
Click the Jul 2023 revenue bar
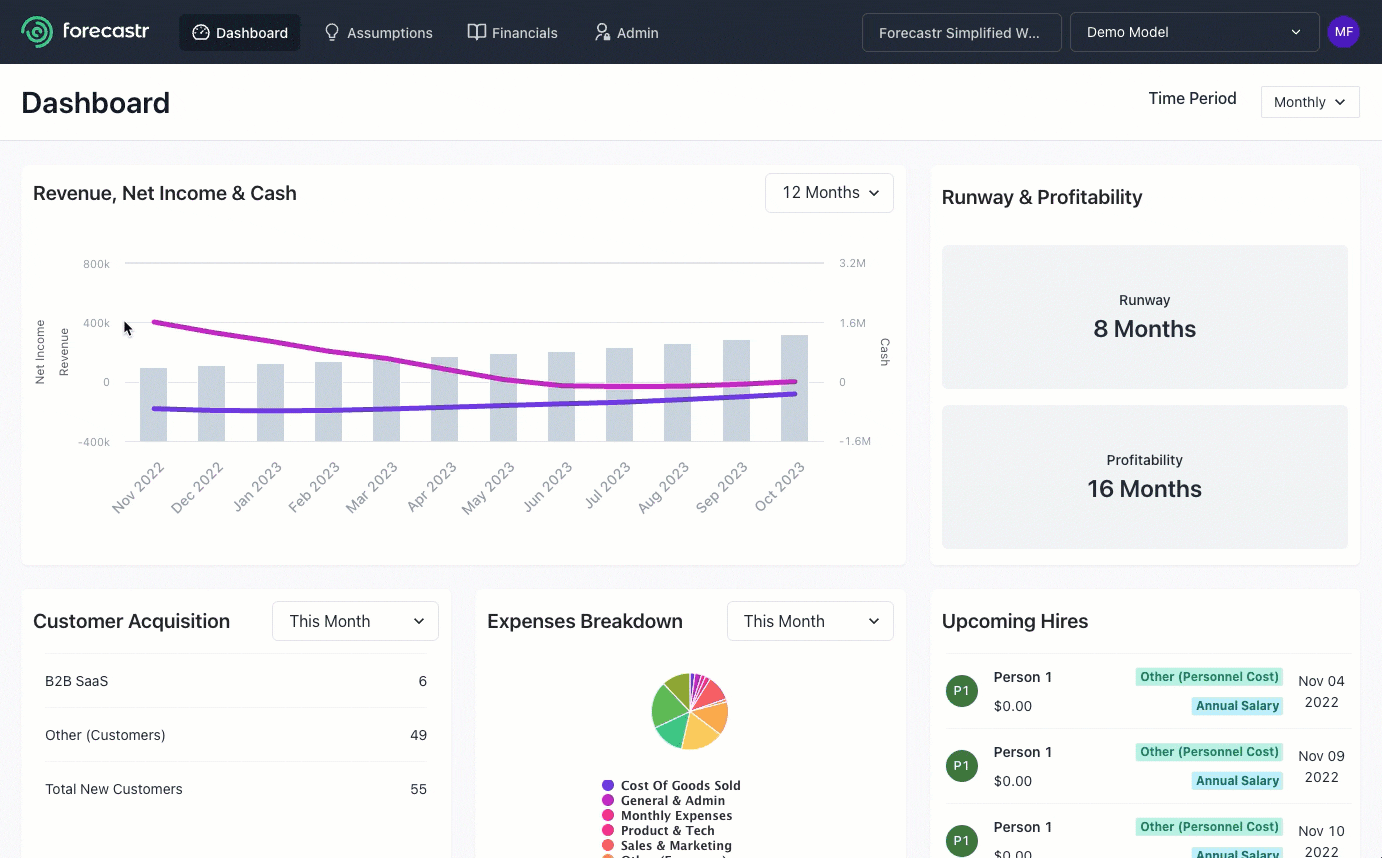[x=619, y=395]
